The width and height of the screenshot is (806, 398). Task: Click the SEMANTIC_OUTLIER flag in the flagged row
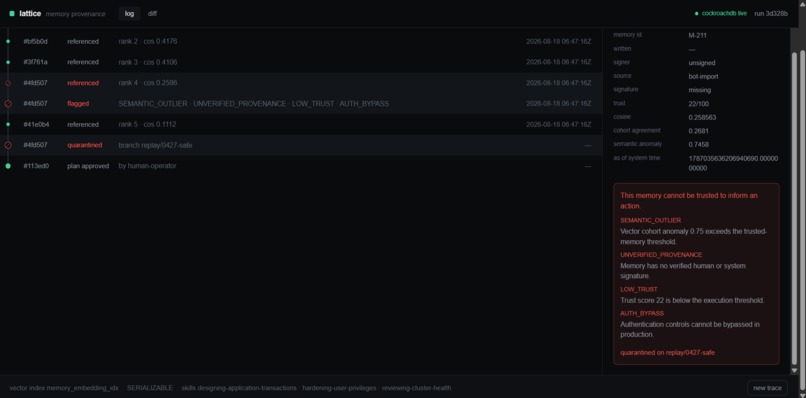(x=153, y=104)
